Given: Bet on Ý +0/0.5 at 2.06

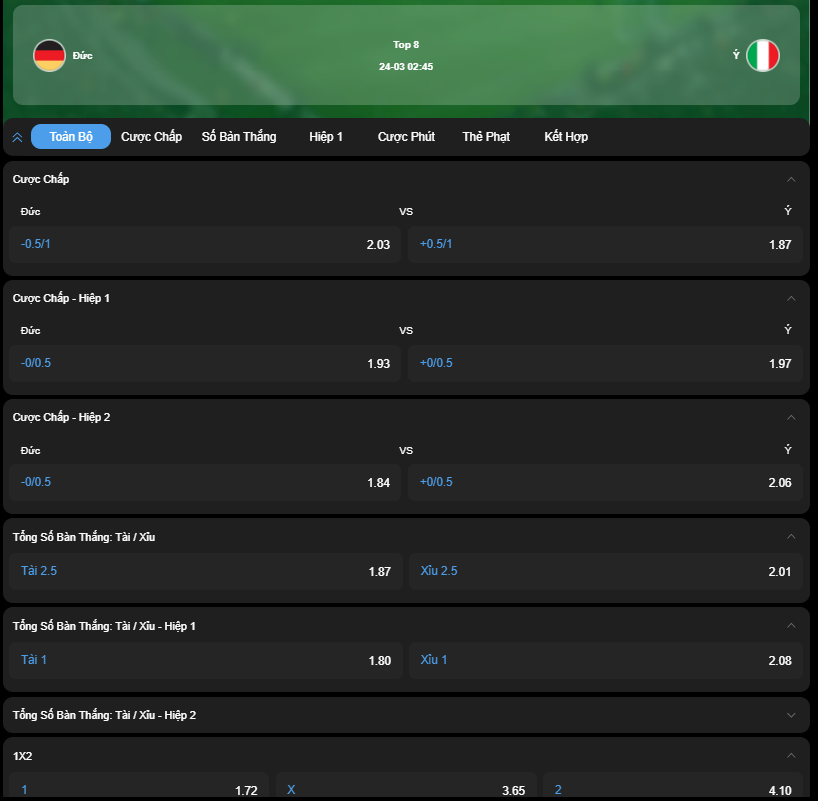Looking at the screenshot, I should tap(605, 482).
